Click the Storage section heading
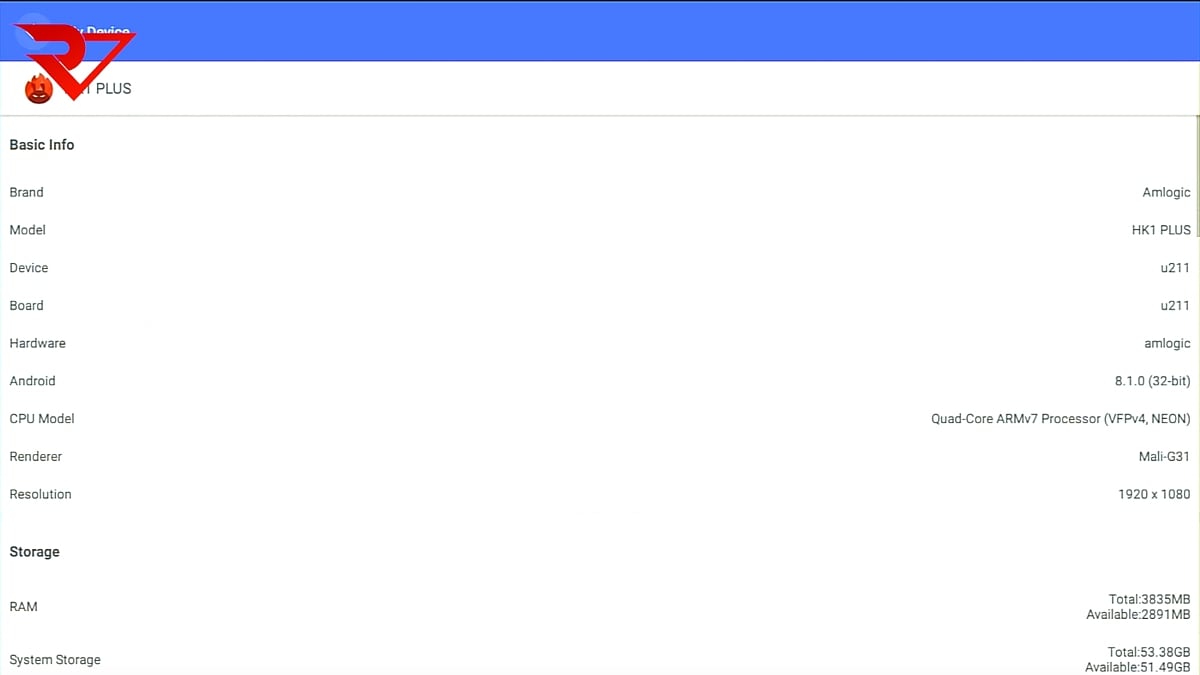 point(35,552)
